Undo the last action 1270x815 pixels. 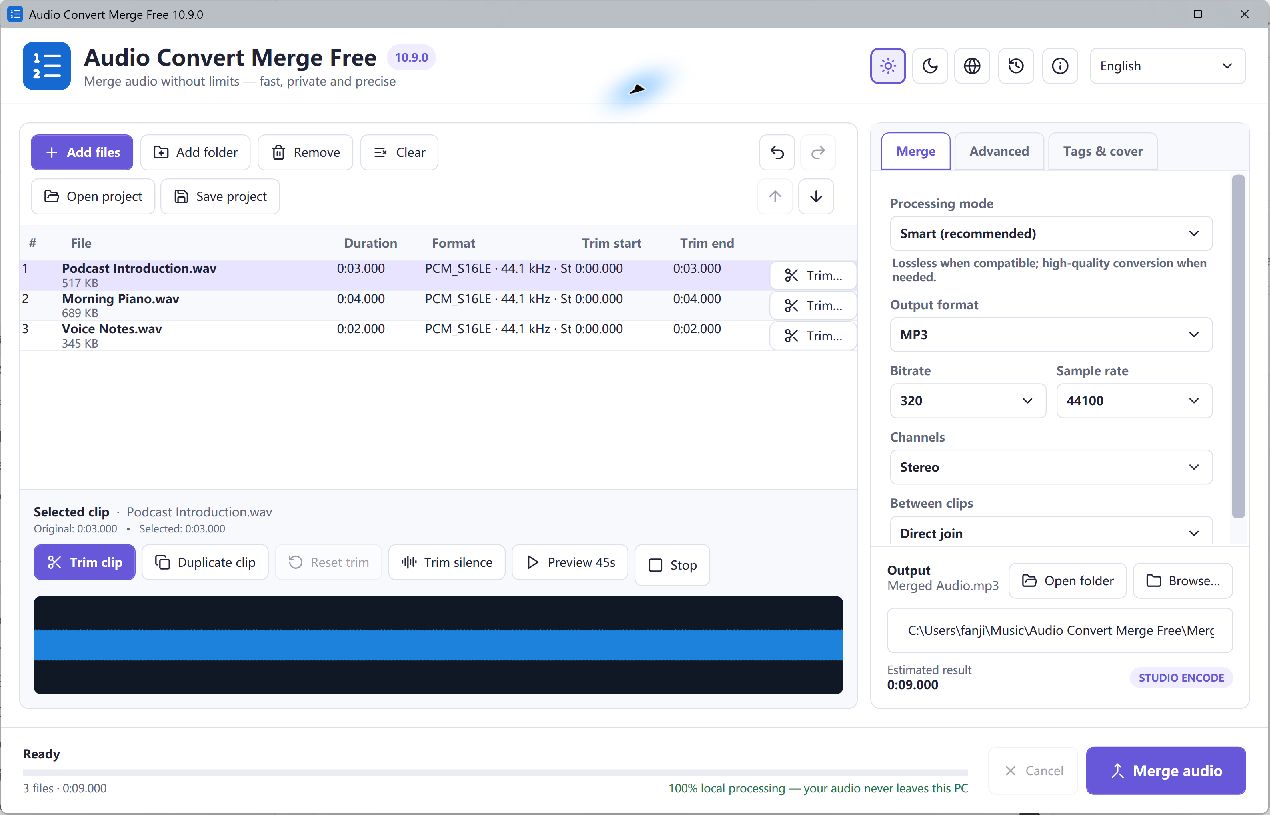[776, 152]
